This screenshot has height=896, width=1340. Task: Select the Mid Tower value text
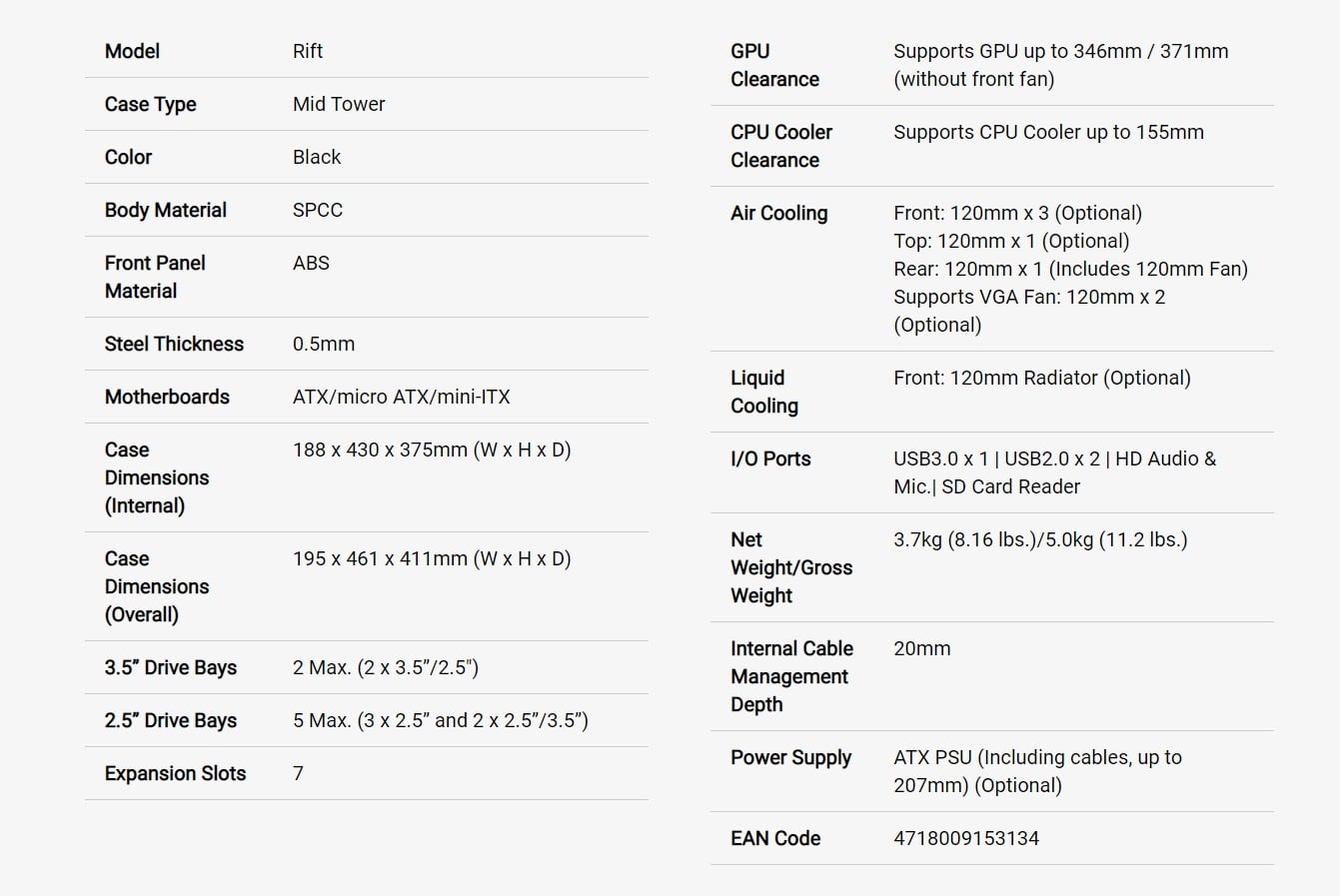pyautogui.click(x=339, y=104)
